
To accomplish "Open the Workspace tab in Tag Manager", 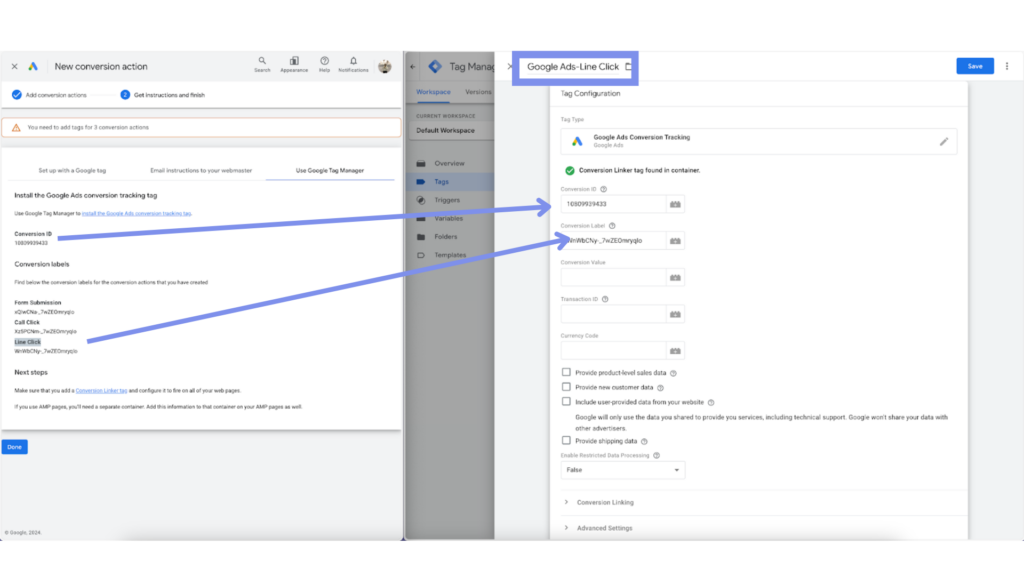I will (433, 92).
